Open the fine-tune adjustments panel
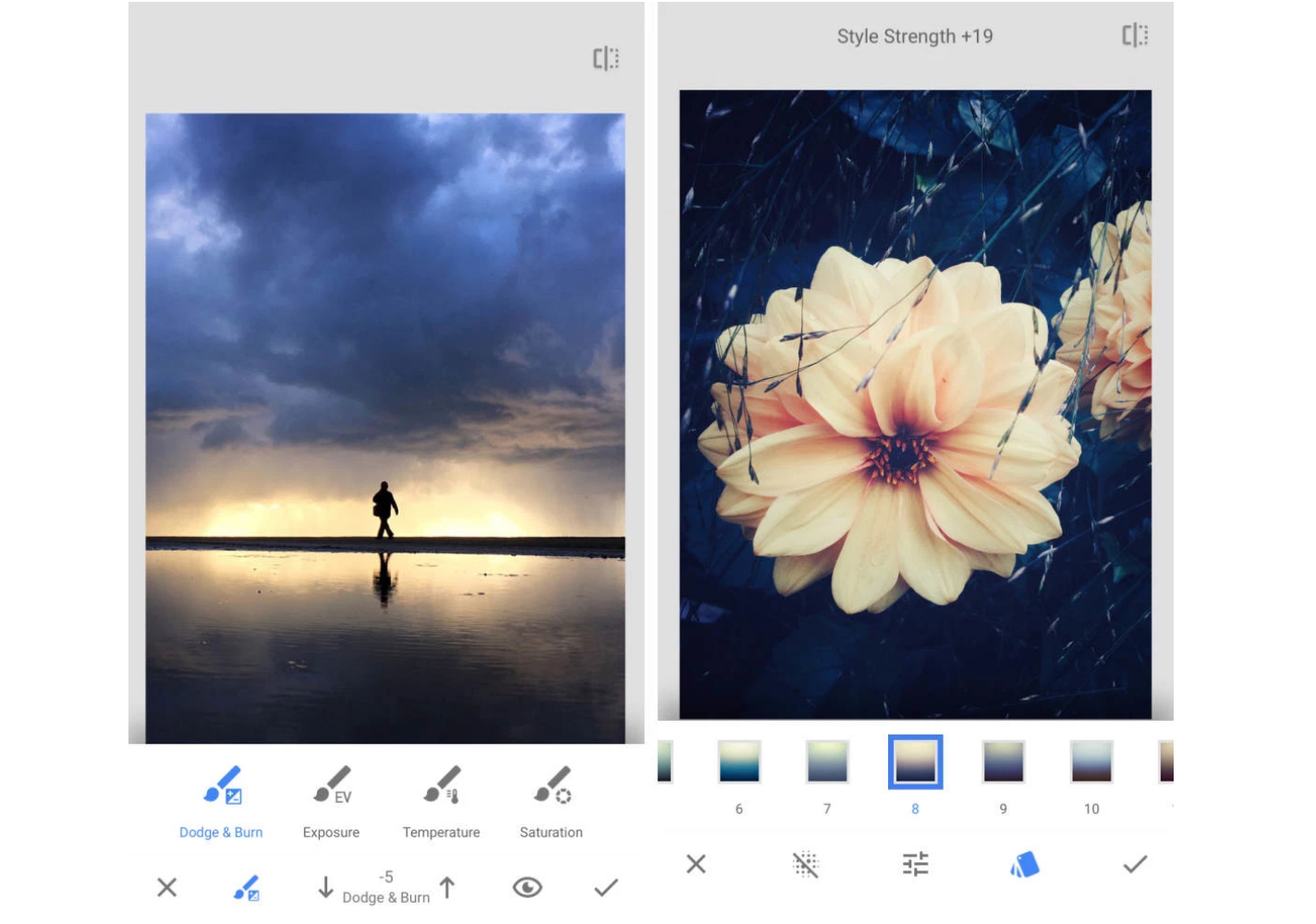 pos(915,866)
